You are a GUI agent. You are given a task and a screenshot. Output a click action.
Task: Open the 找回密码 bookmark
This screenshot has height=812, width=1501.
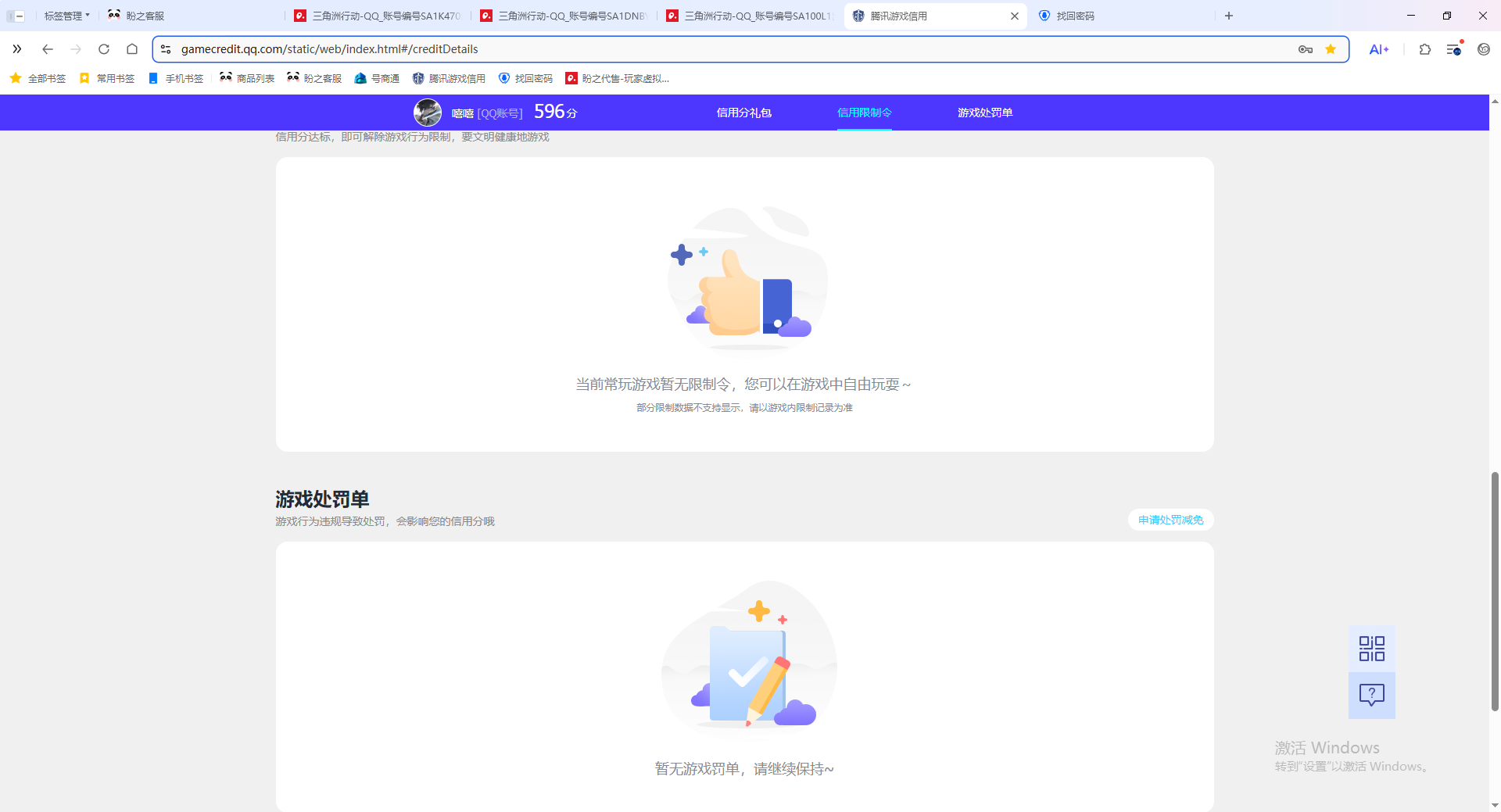coord(525,78)
